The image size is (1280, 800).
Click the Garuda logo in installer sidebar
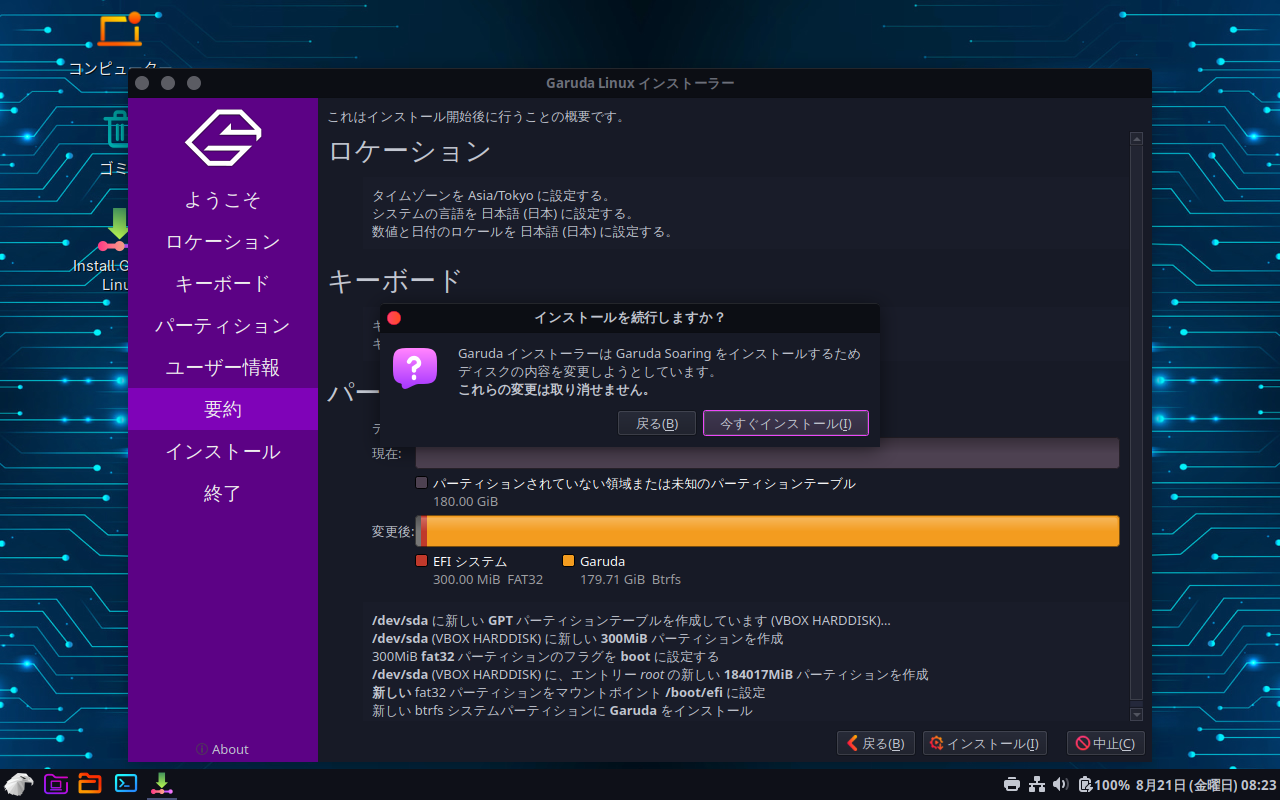[x=223, y=137]
